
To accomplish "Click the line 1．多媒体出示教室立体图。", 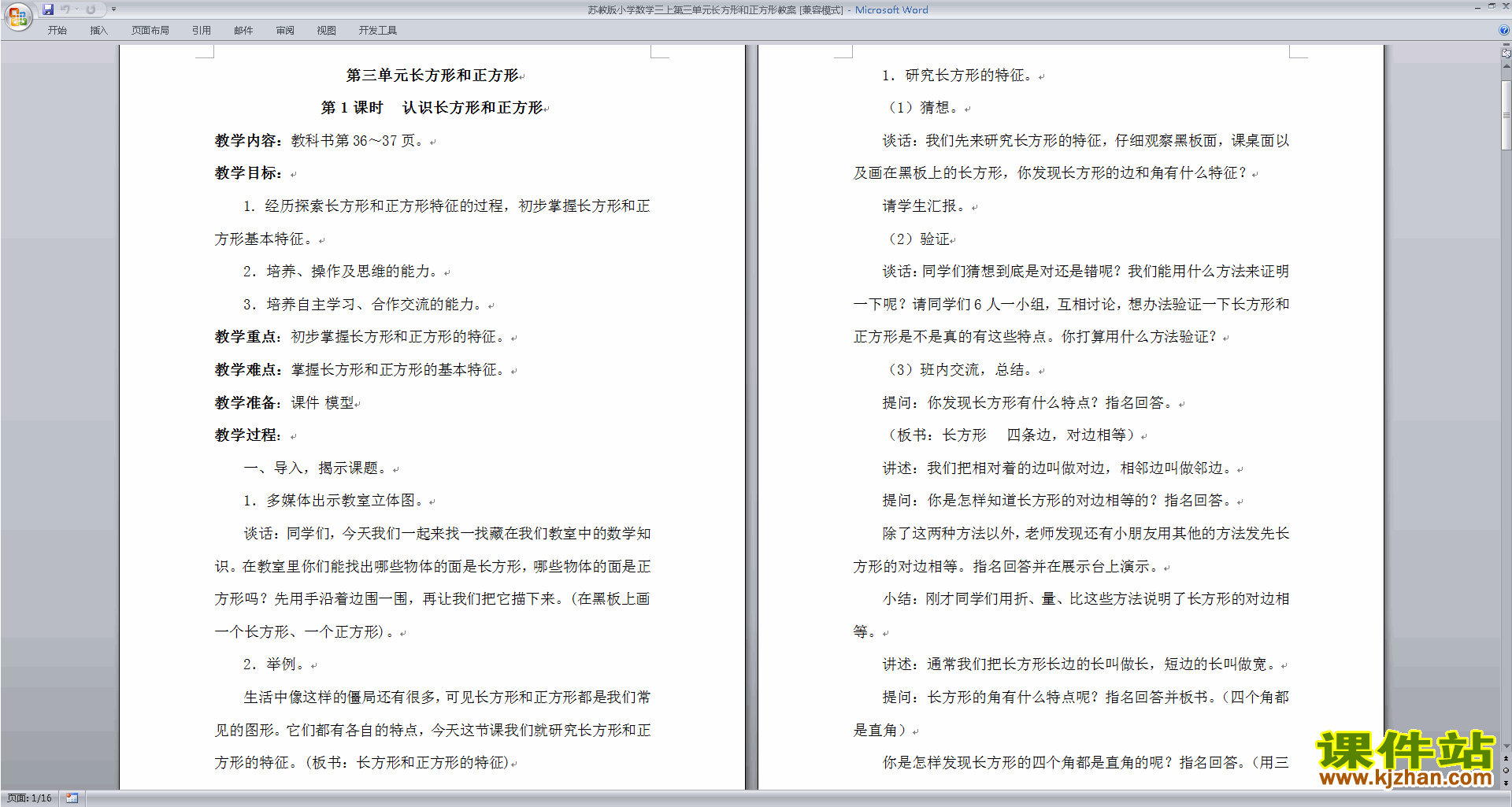I will pos(335,501).
